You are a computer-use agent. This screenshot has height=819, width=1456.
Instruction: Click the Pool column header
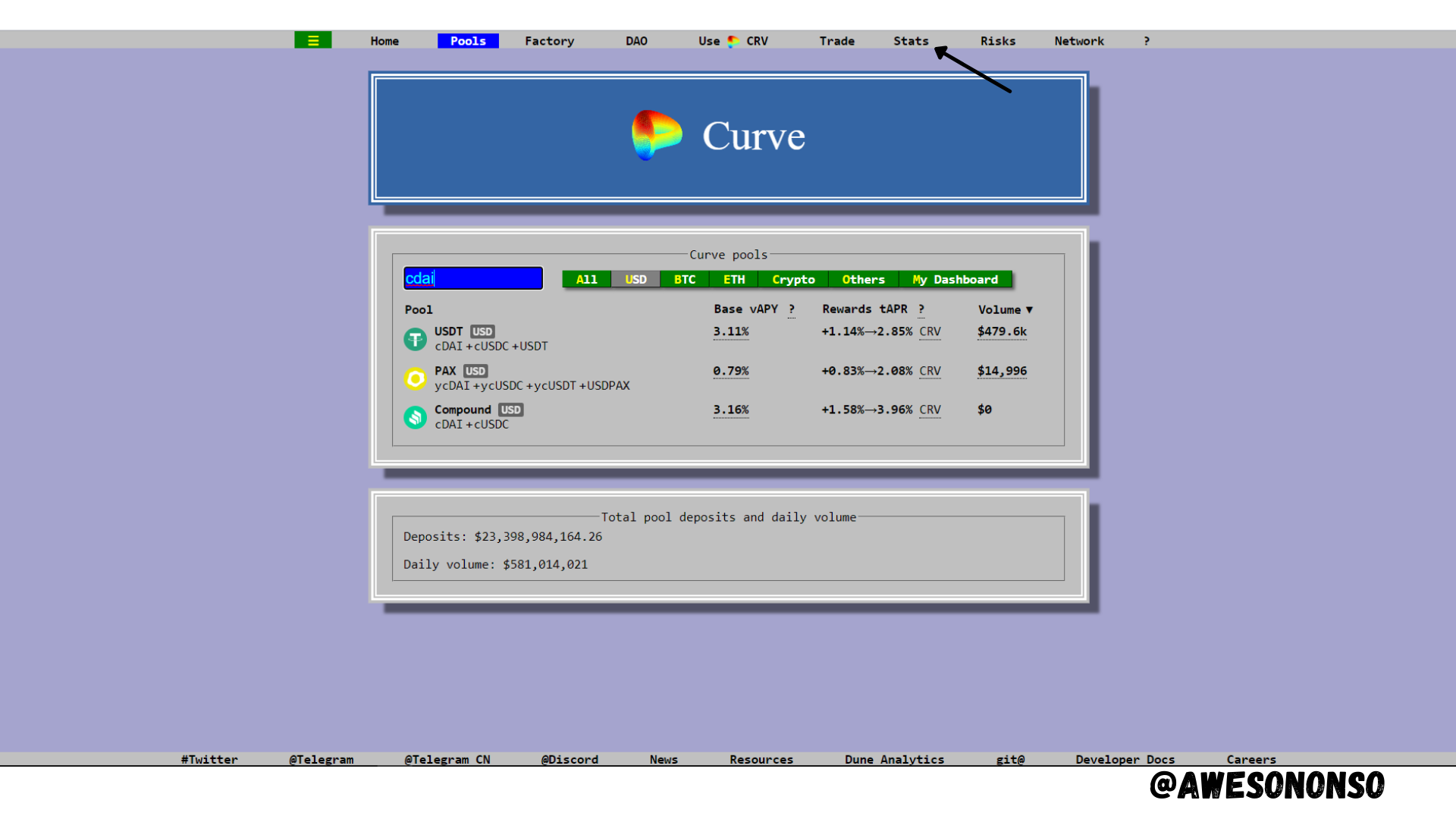(419, 309)
